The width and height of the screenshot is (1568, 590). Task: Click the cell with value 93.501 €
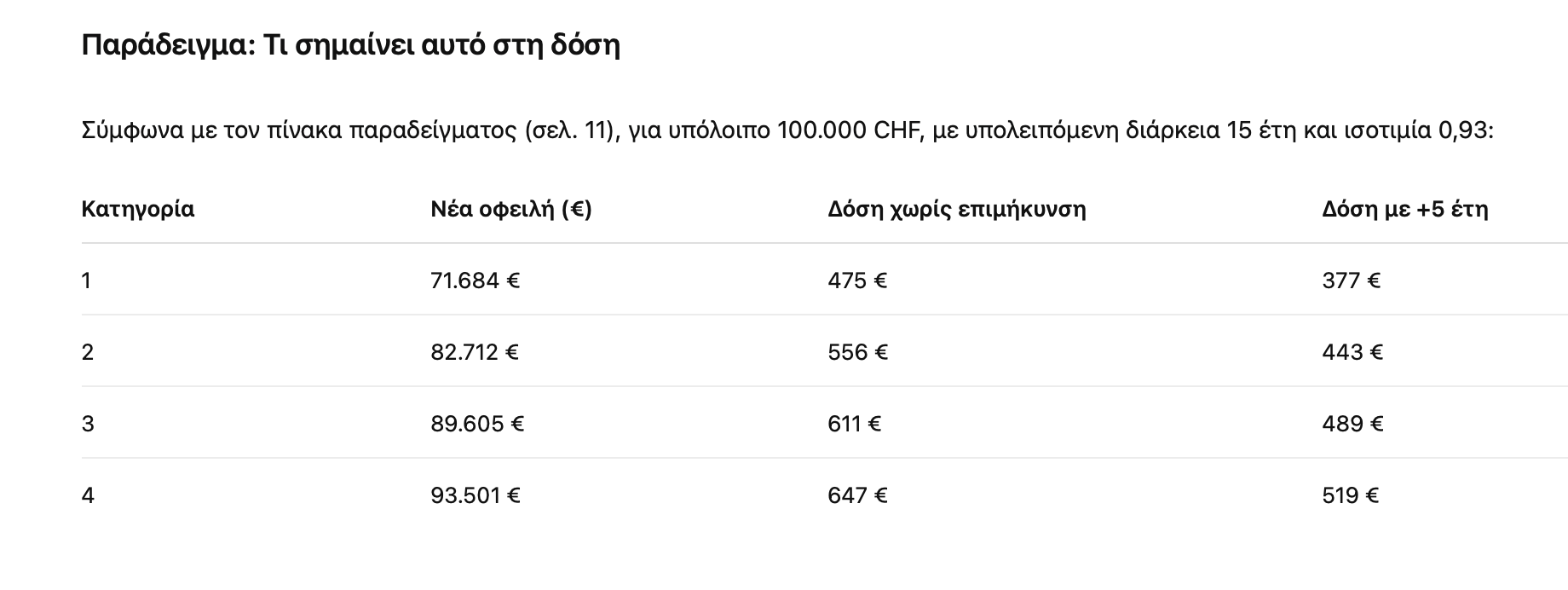tap(476, 495)
